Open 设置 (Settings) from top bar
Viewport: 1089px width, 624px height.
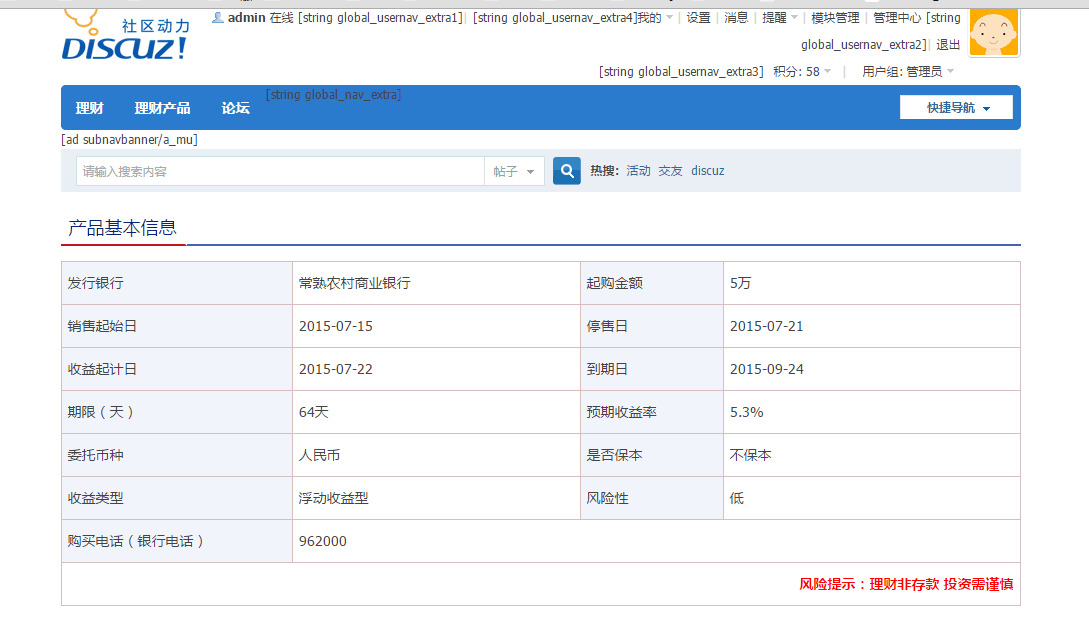697,17
